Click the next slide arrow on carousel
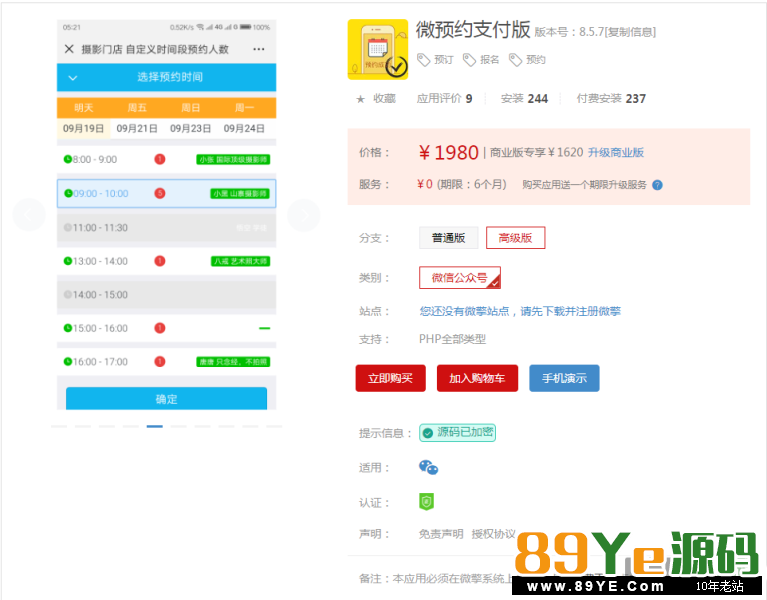 (x=304, y=215)
